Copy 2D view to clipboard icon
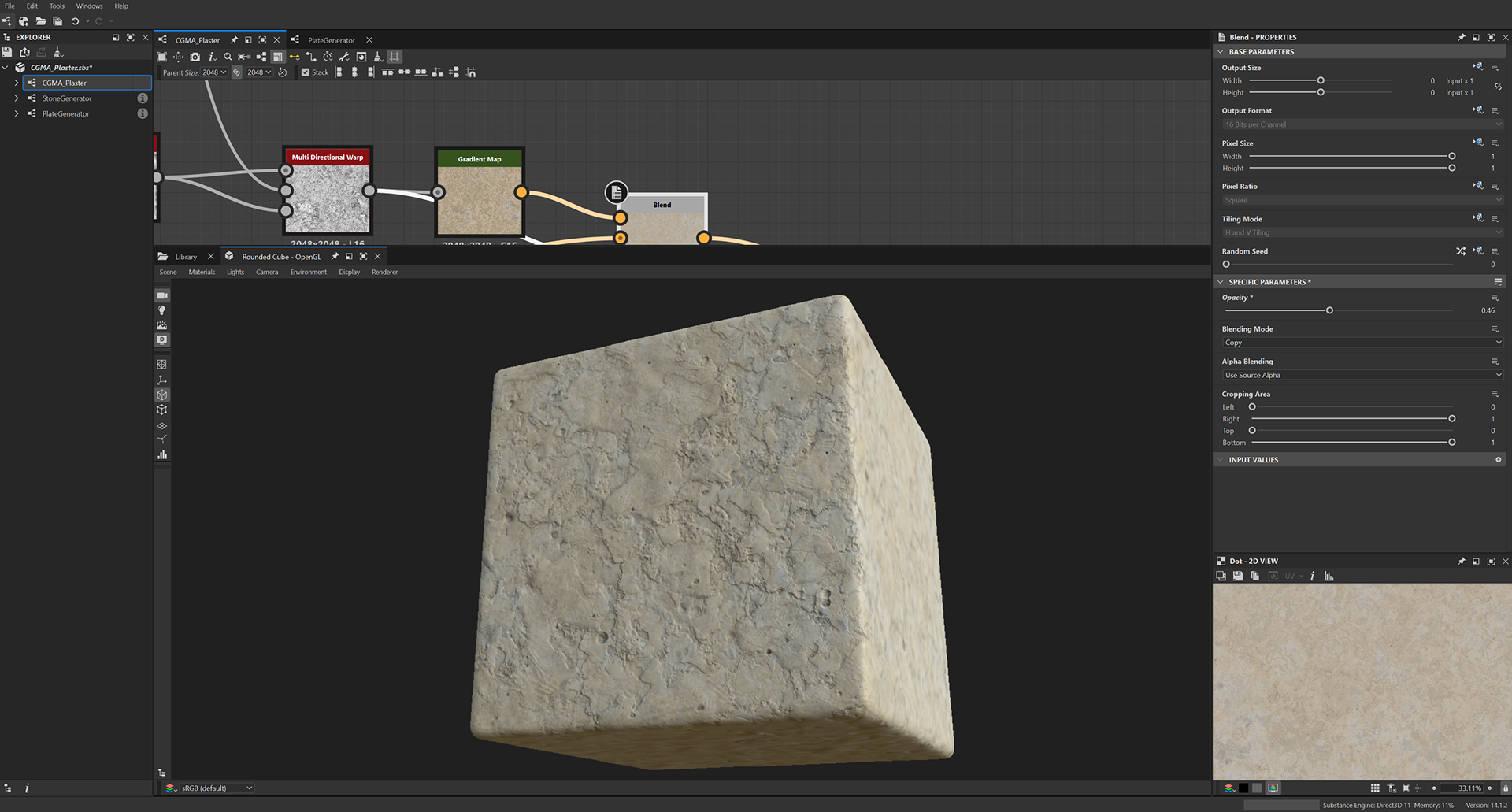This screenshot has height=812, width=1512. tap(1255, 577)
